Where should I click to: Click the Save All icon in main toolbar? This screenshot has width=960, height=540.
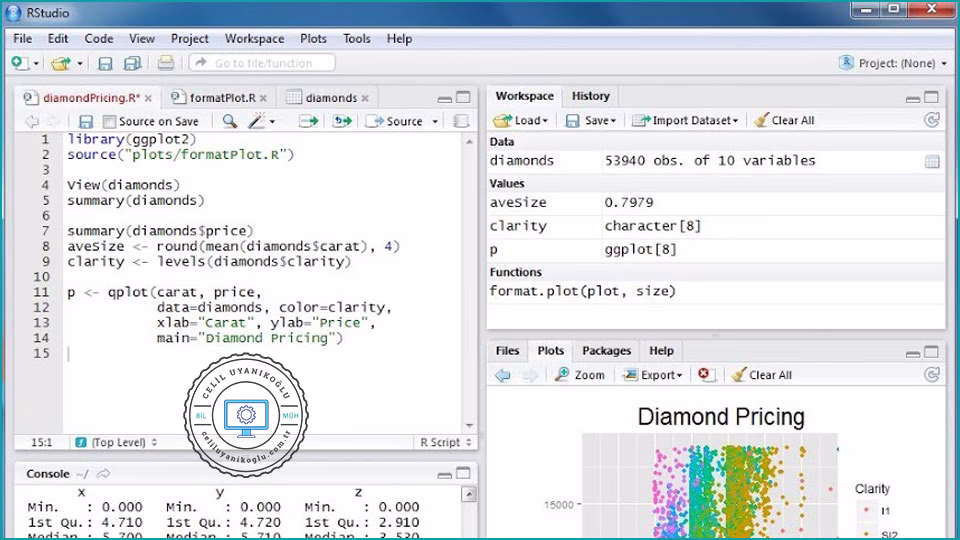click(x=132, y=63)
